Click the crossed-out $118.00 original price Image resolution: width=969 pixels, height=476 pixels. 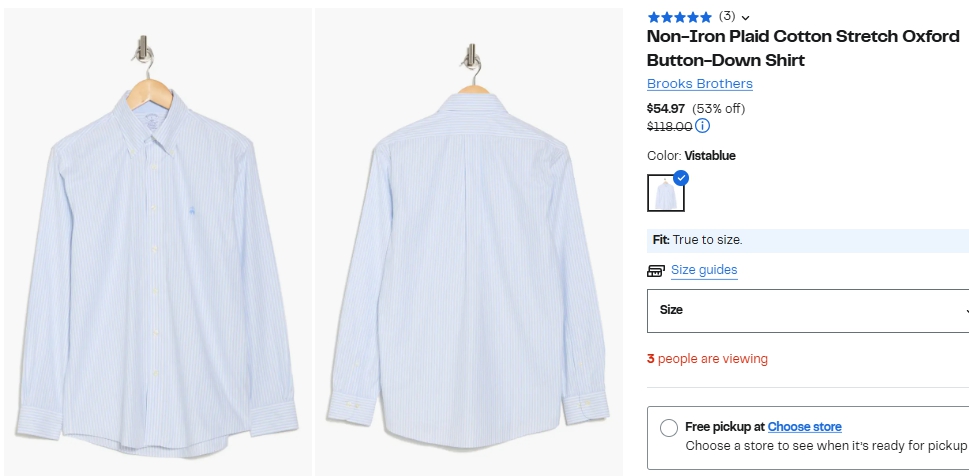coord(669,126)
